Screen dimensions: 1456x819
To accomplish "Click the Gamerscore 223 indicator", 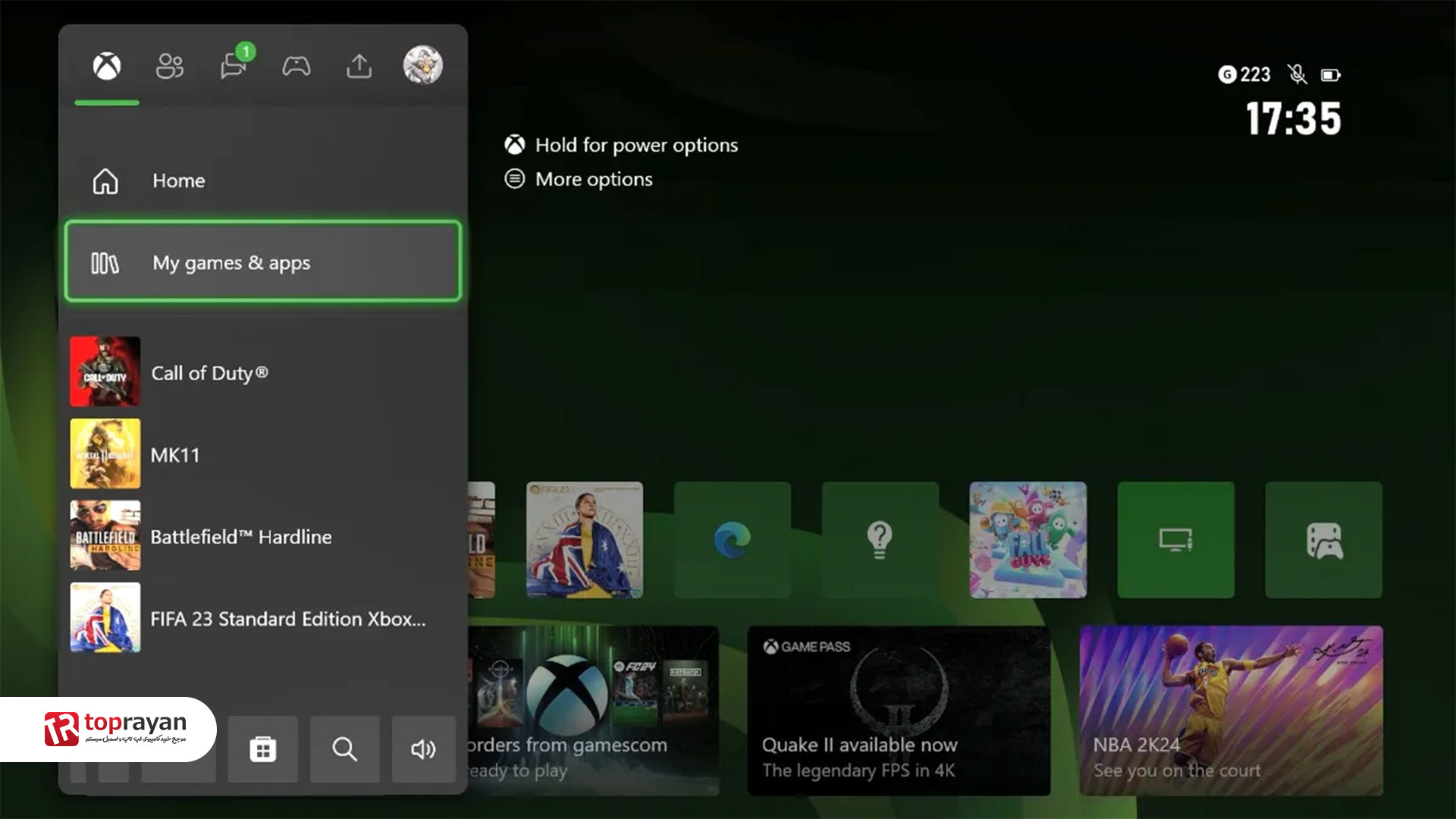I will 1244,74.
